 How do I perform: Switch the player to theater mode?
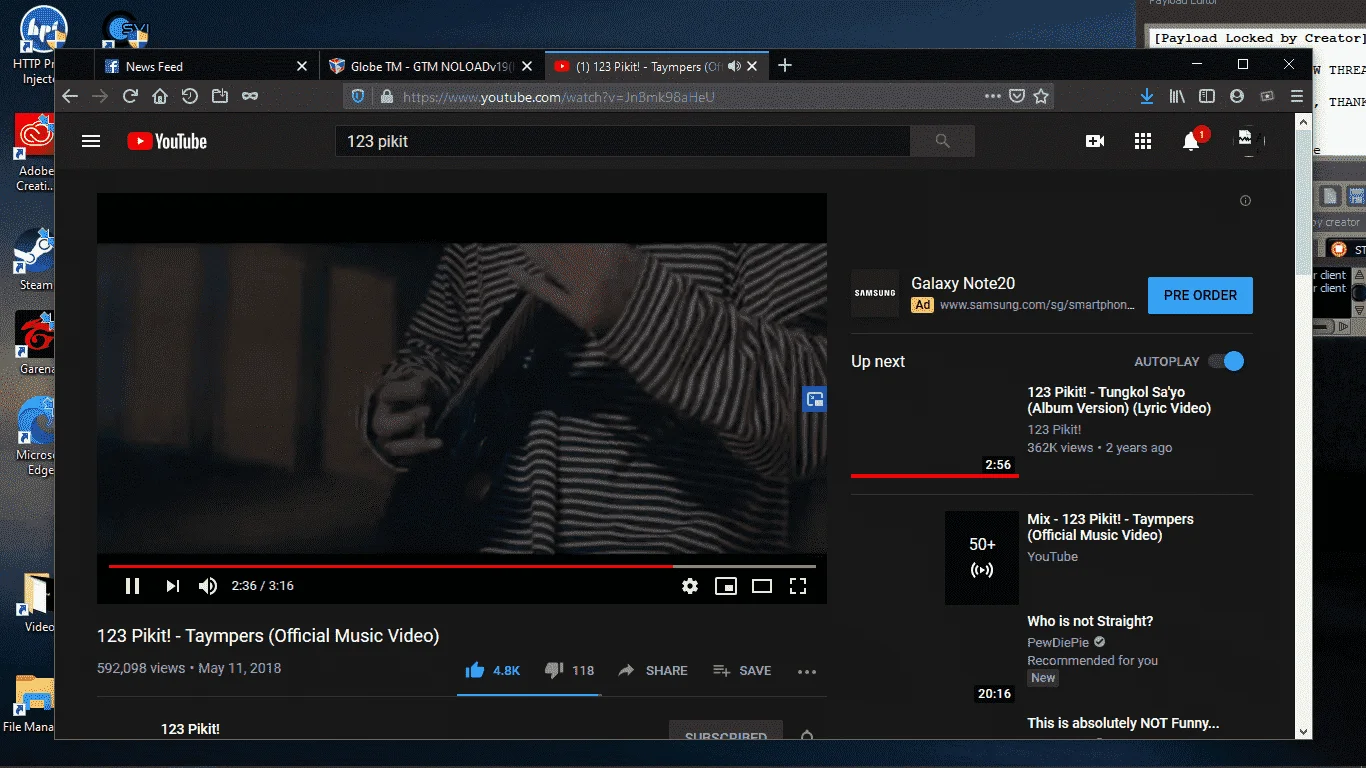(762, 586)
